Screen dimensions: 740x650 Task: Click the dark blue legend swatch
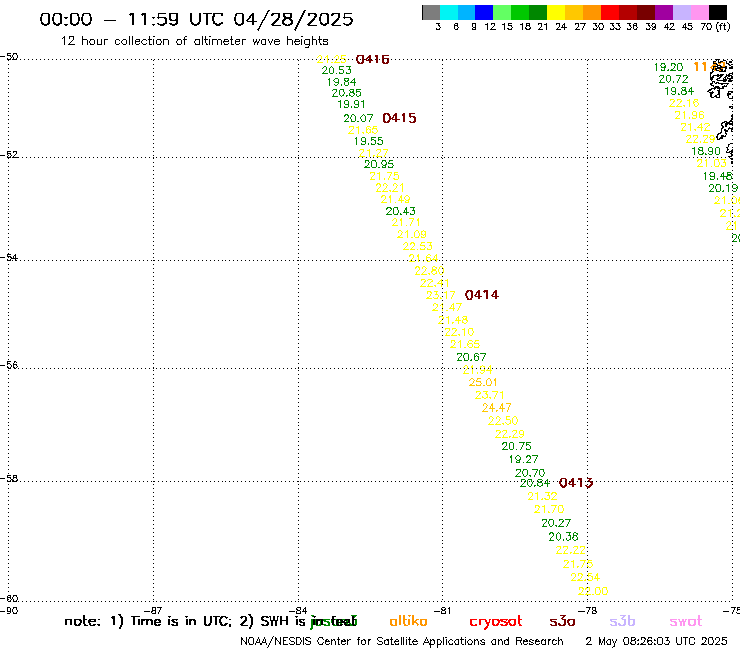484,12
